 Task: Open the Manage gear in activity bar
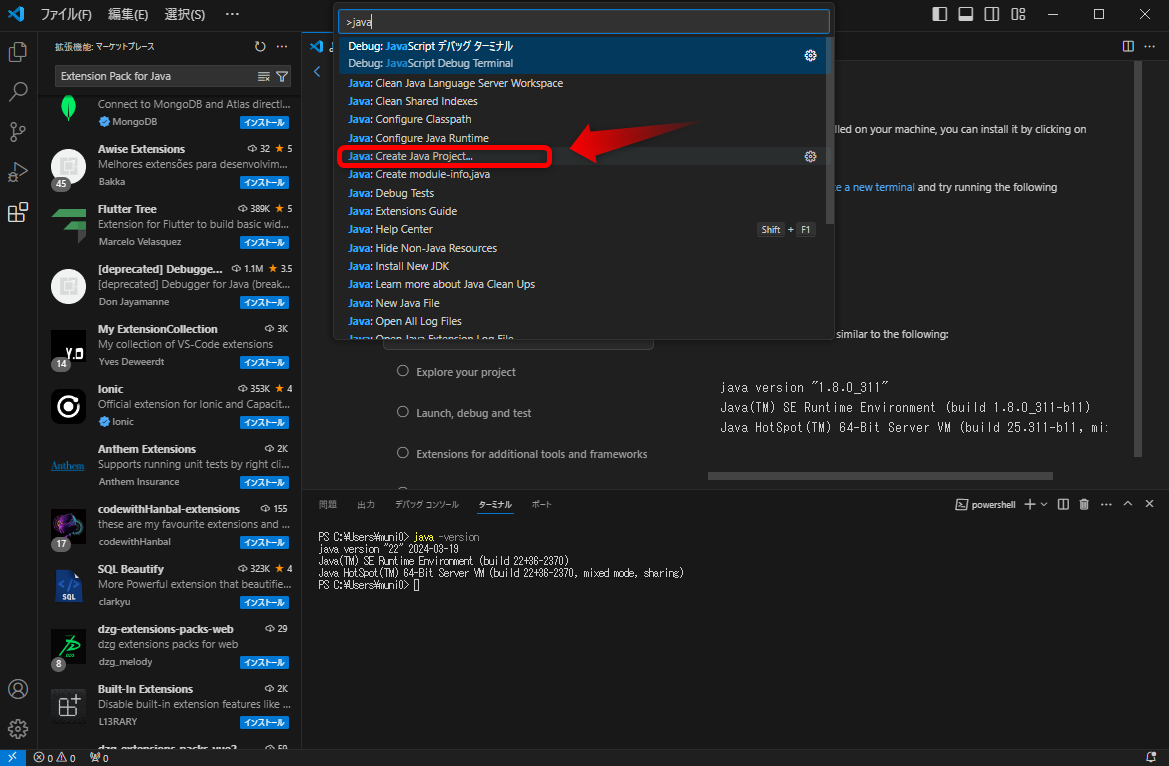tap(18, 729)
